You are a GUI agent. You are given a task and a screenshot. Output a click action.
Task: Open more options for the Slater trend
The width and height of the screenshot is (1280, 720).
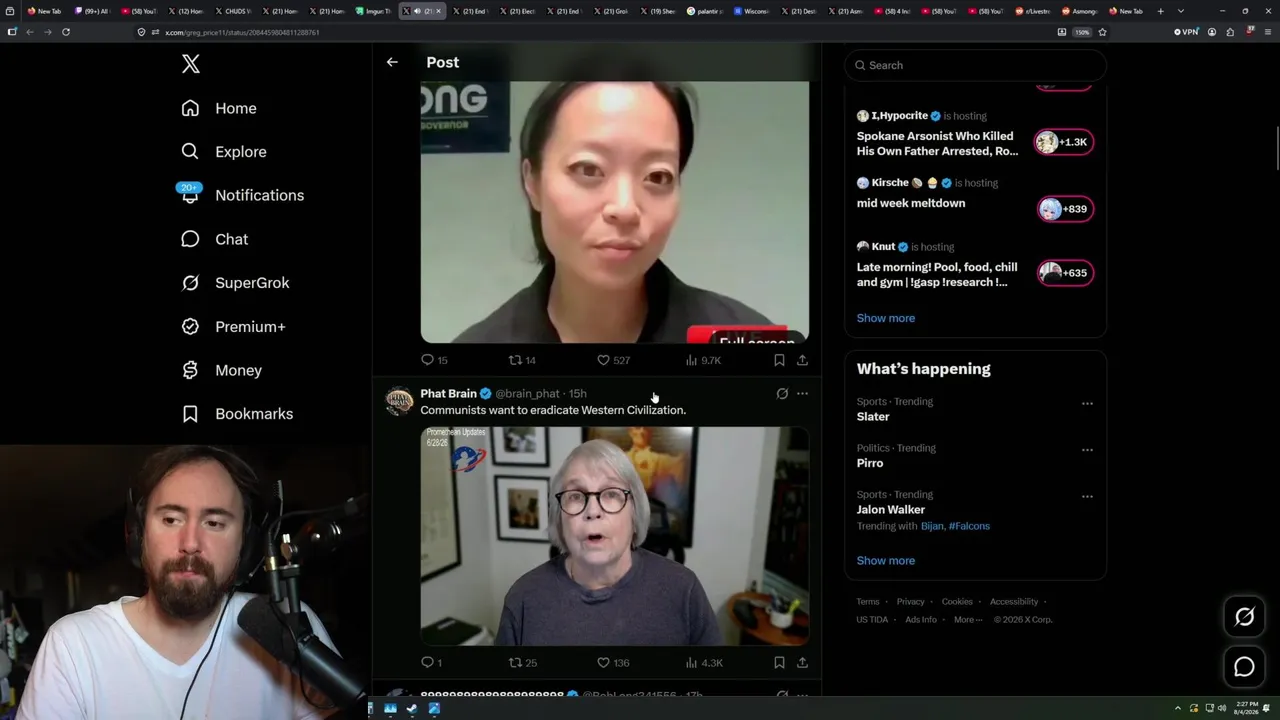pyautogui.click(x=1087, y=403)
